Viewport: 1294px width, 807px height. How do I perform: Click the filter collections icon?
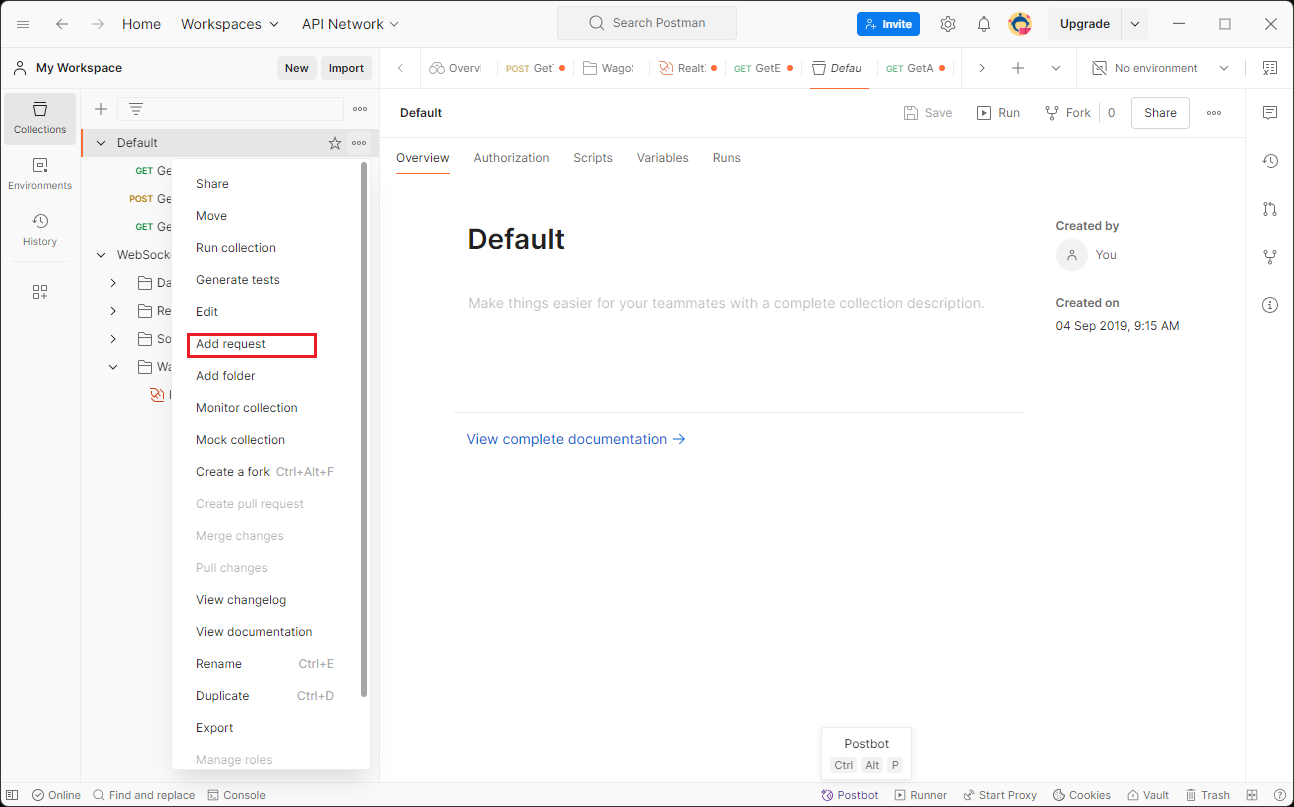[x=136, y=109]
